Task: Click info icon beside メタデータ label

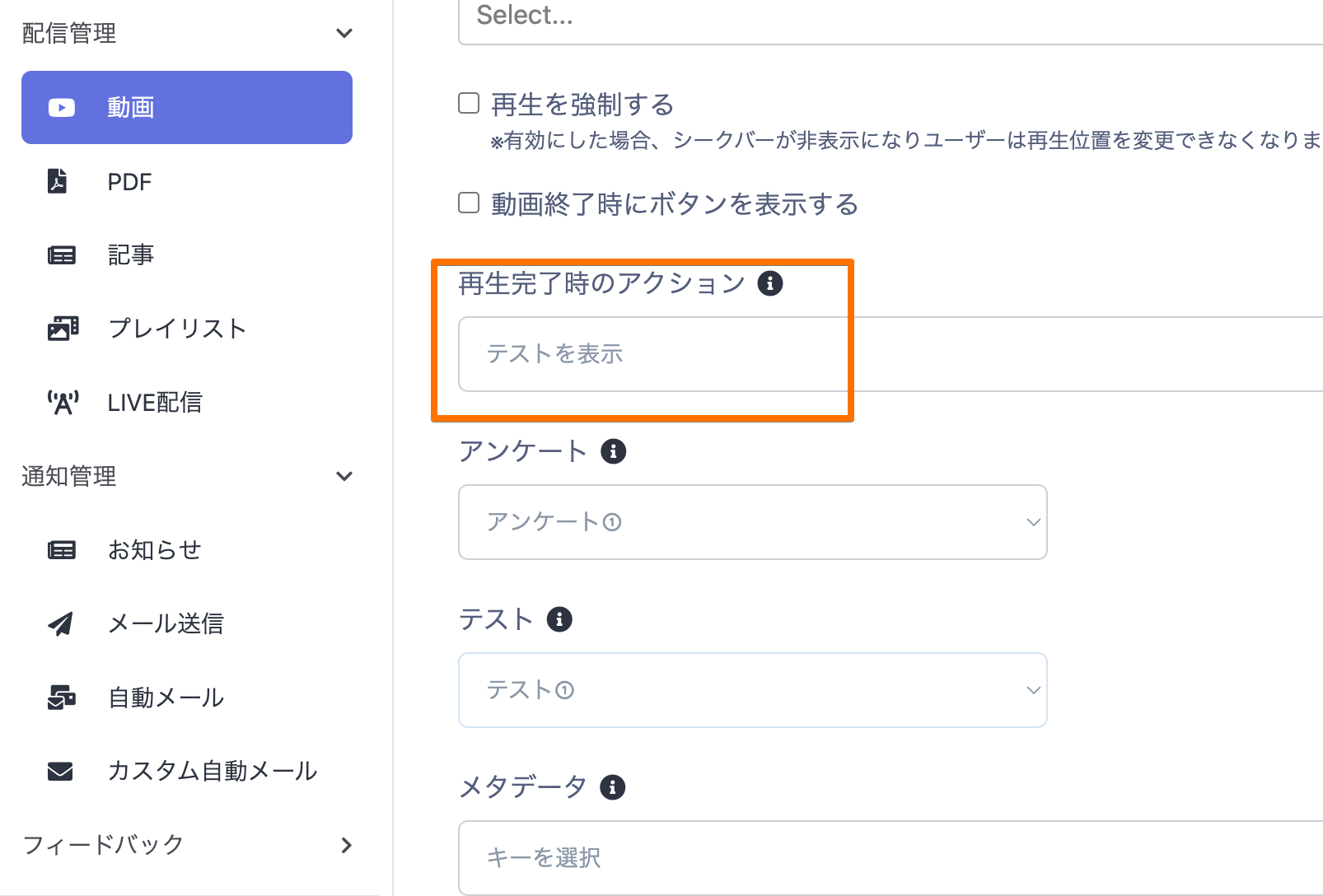Action: pos(612,787)
